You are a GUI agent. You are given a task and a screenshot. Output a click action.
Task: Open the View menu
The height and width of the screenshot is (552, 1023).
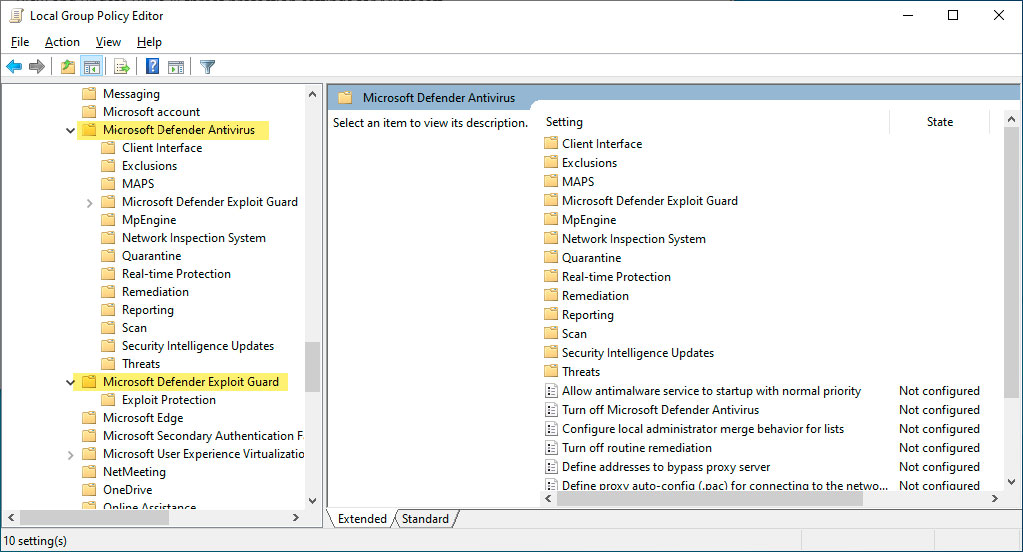tap(108, 42)
